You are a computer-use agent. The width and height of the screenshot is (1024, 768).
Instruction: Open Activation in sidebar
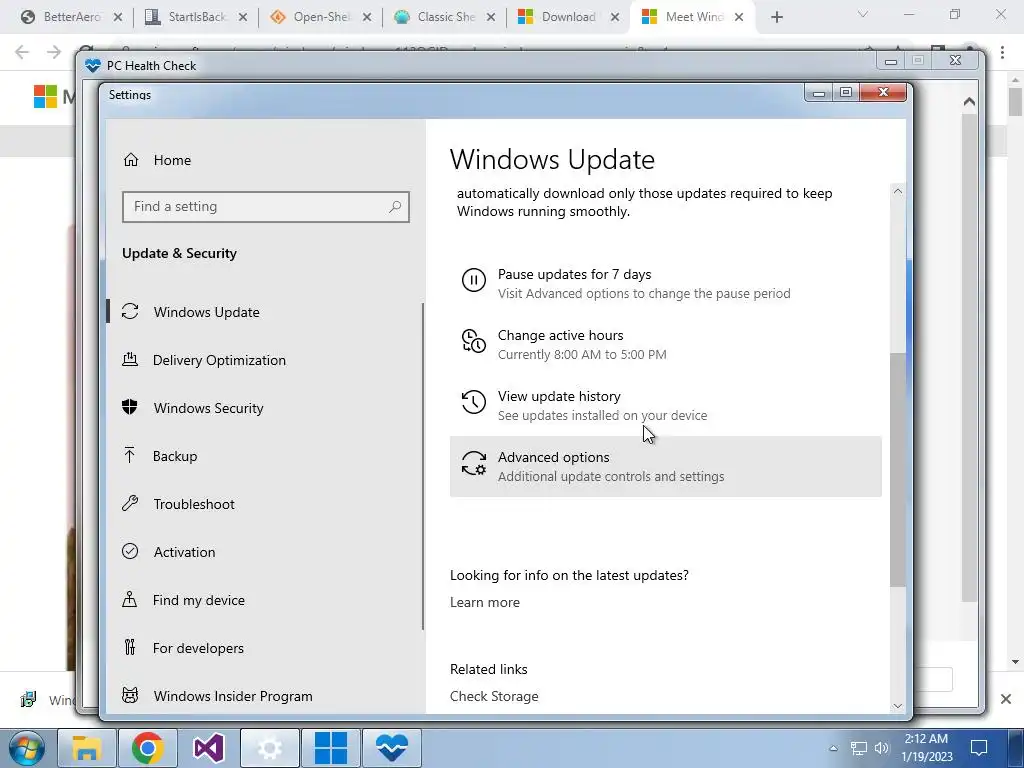point(184,552)
